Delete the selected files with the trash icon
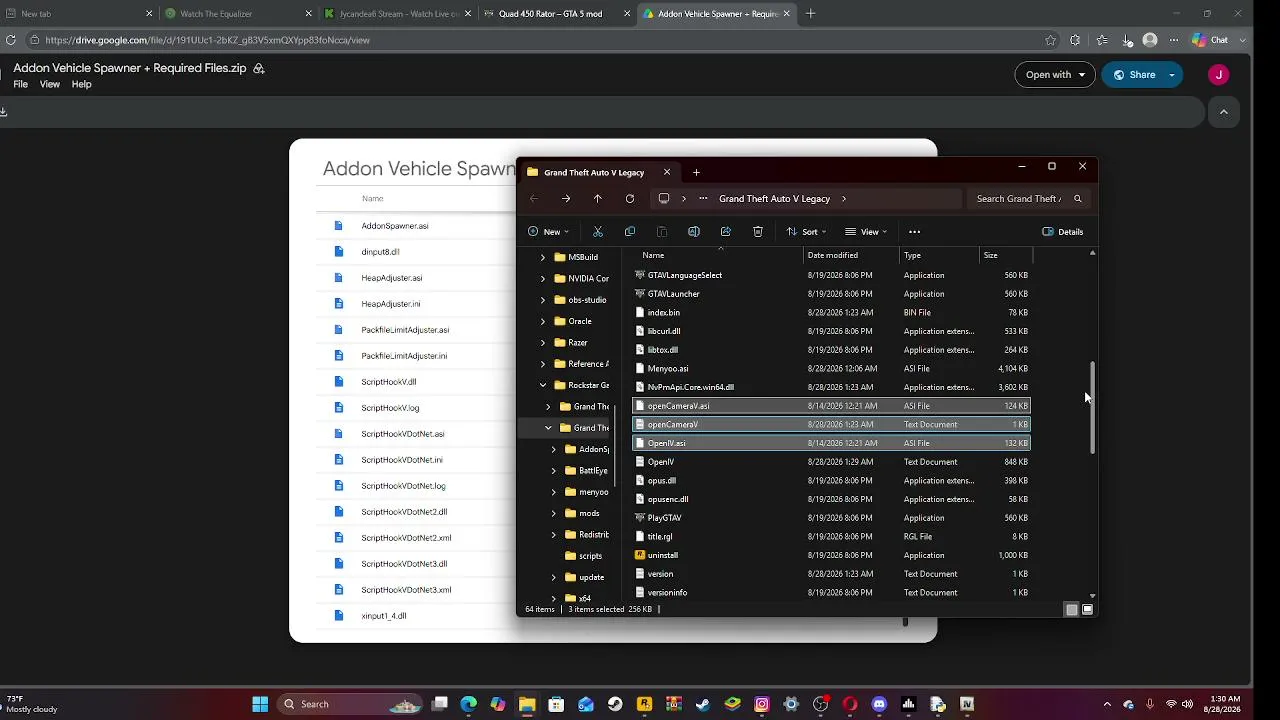The height and width of the screenshot is (720, 1280). (x=758, y=231)
